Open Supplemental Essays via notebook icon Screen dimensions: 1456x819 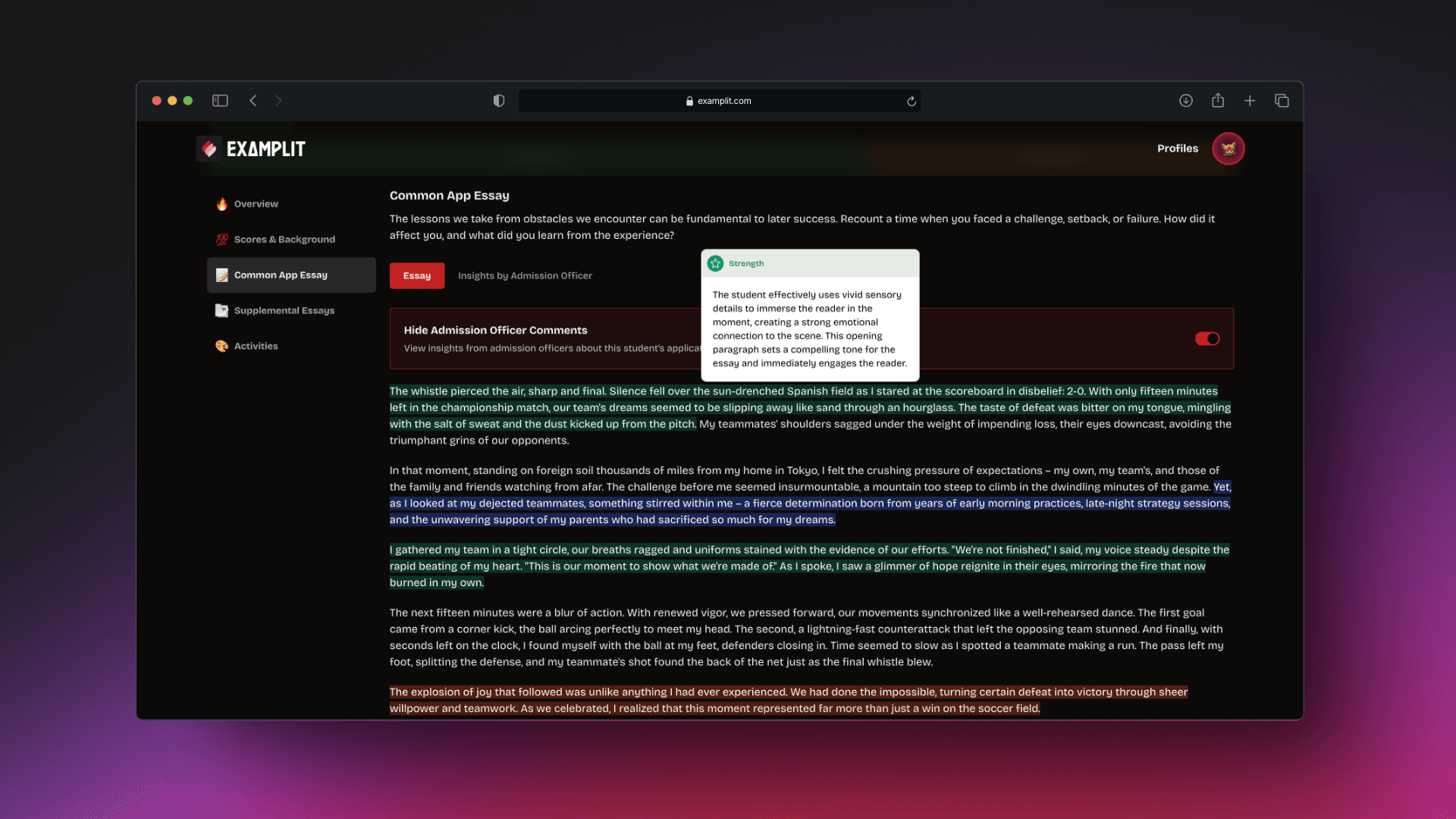coord(221,310)
